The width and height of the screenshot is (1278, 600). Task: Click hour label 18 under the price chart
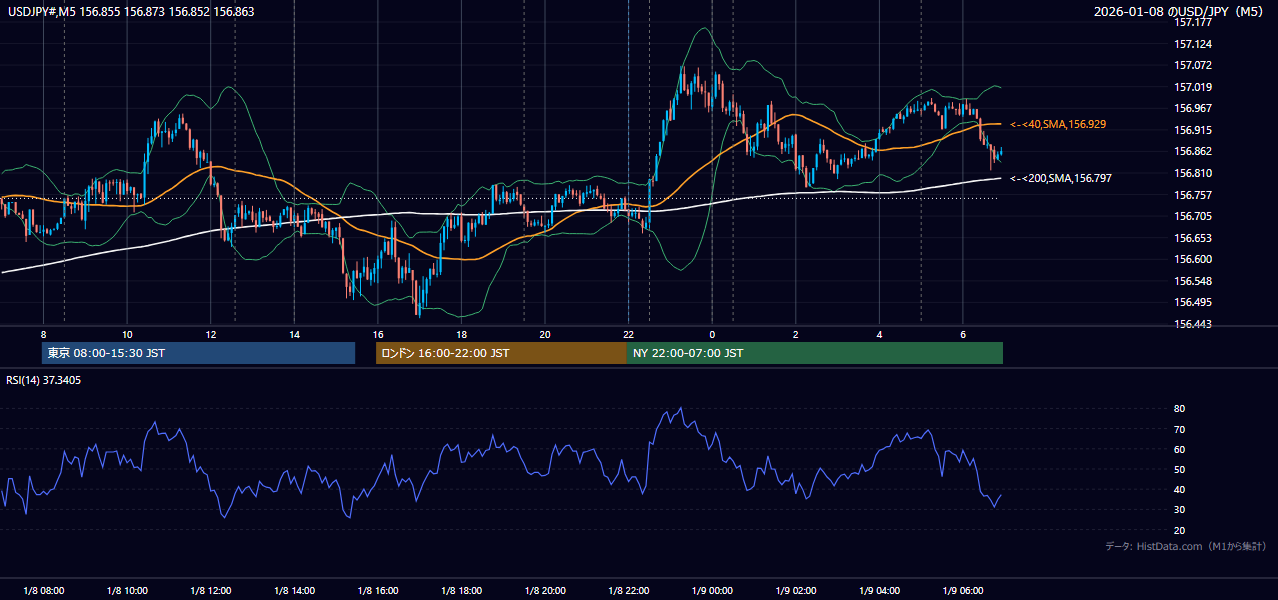click(x=461, y=334)
